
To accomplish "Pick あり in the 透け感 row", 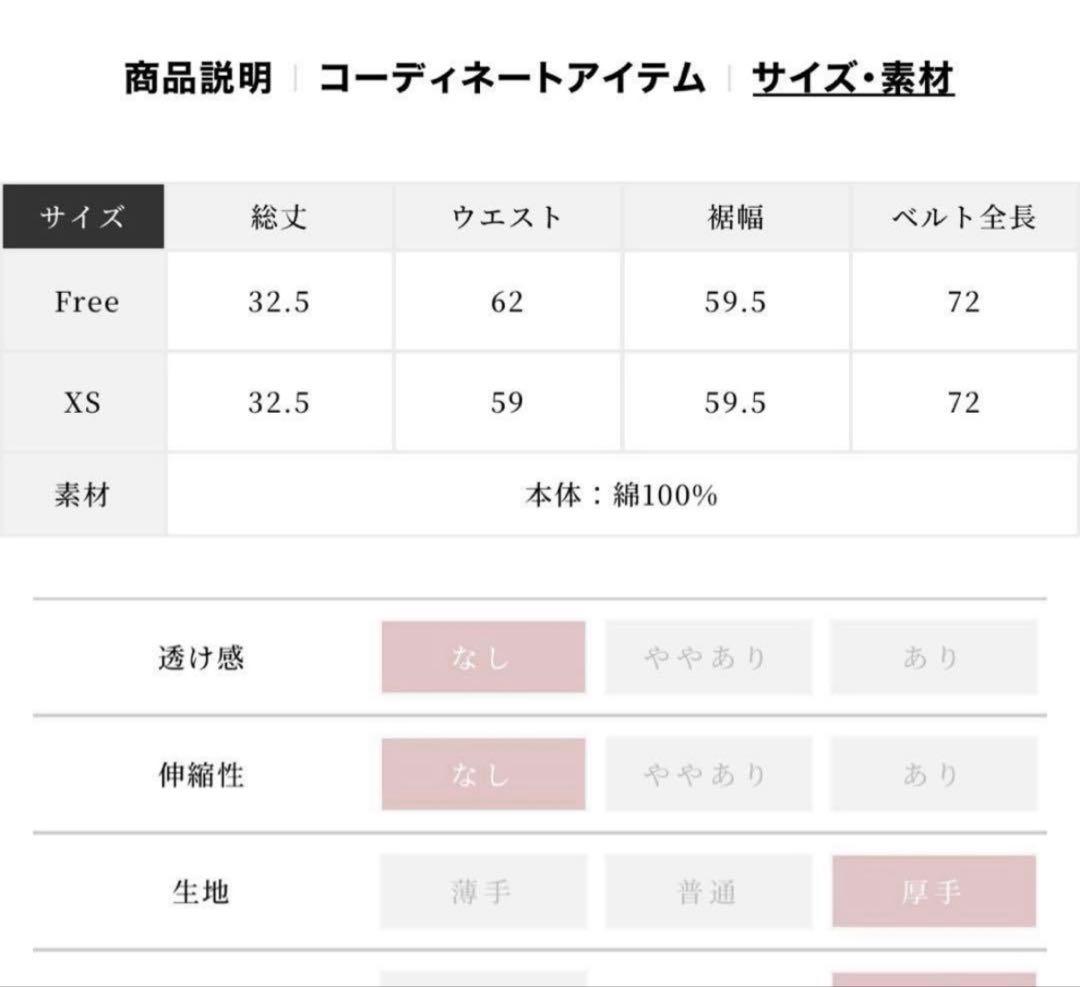I will (x=933, y=657).
